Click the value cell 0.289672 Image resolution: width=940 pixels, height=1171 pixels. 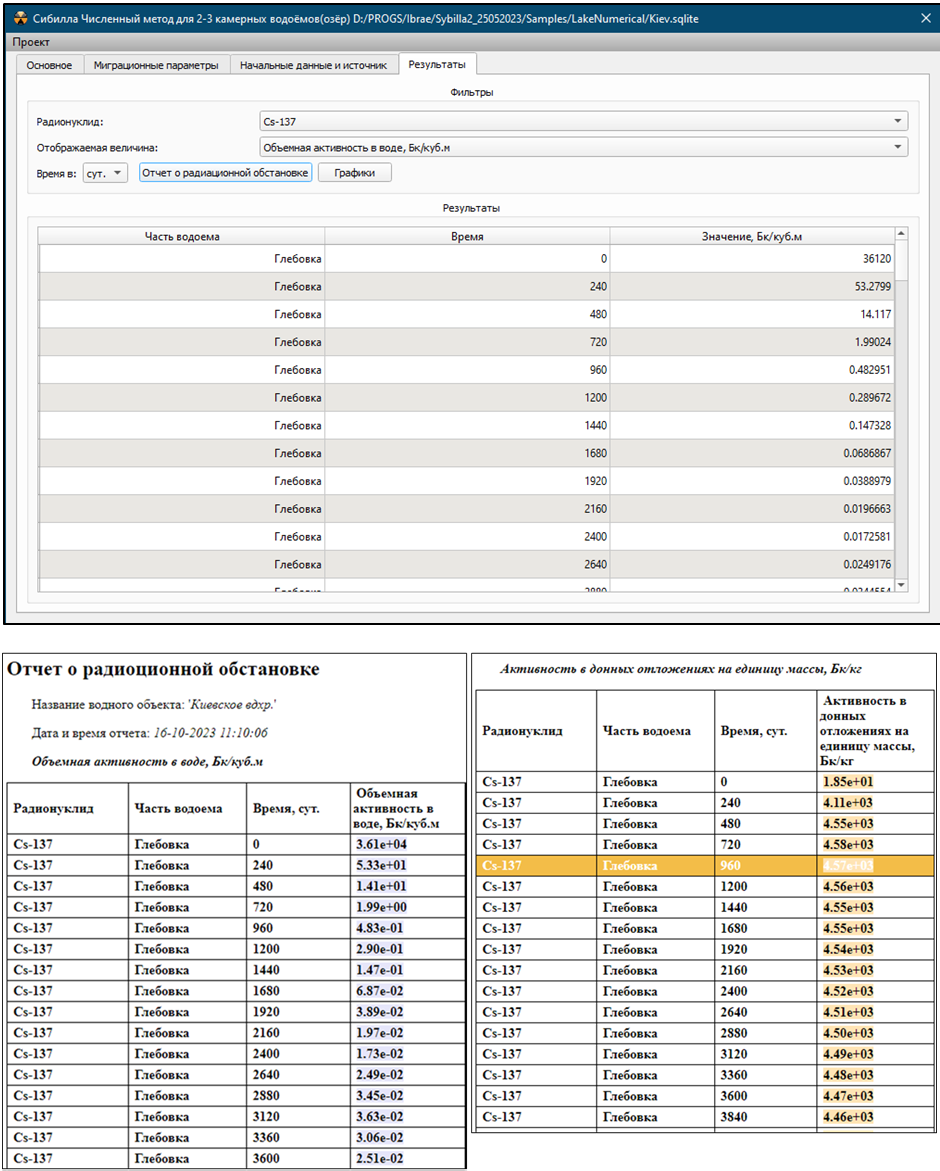pyautogui.click(x=752, y=397)
